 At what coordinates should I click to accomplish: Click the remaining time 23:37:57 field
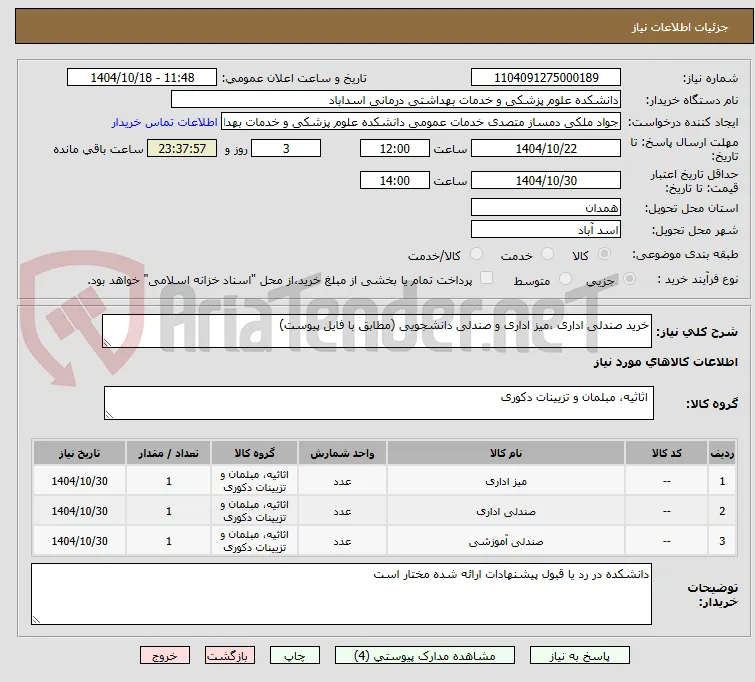(182, 148)
